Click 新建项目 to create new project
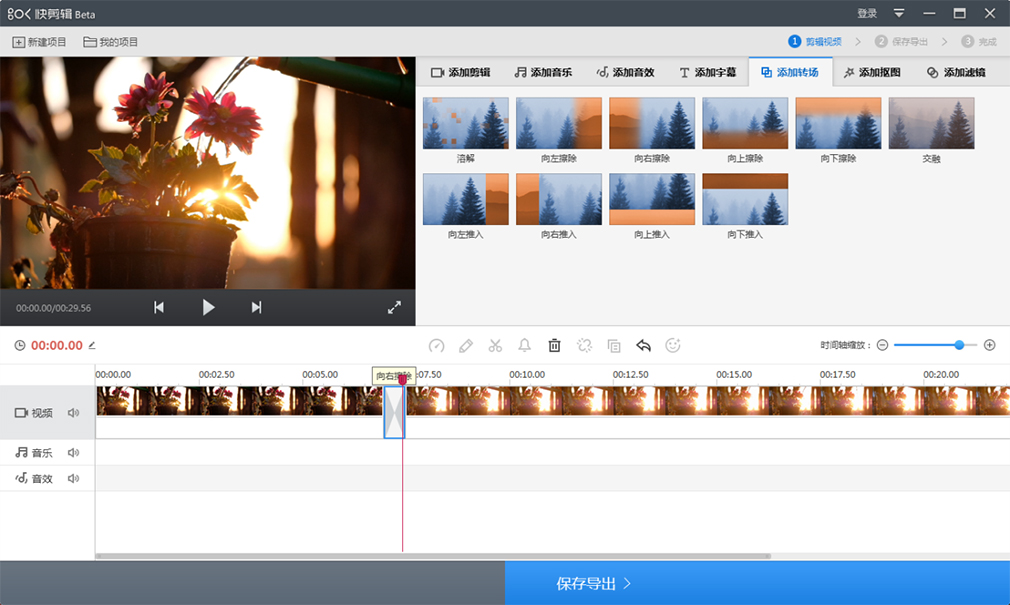The image size is (1010, 605). point(40,42)
